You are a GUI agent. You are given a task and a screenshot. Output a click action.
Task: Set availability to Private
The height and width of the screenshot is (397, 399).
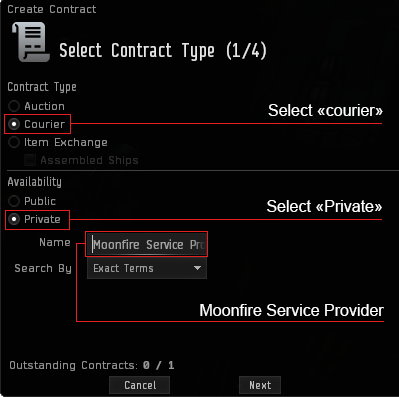click(14, 219)
